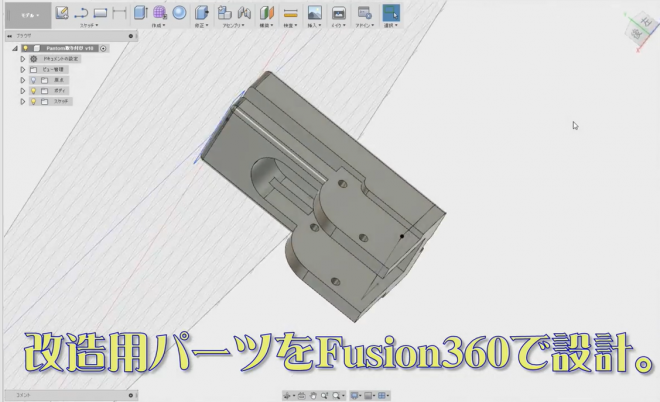Open the 選択 toolbar menu
Screen dimensions: 660x402
390,26
